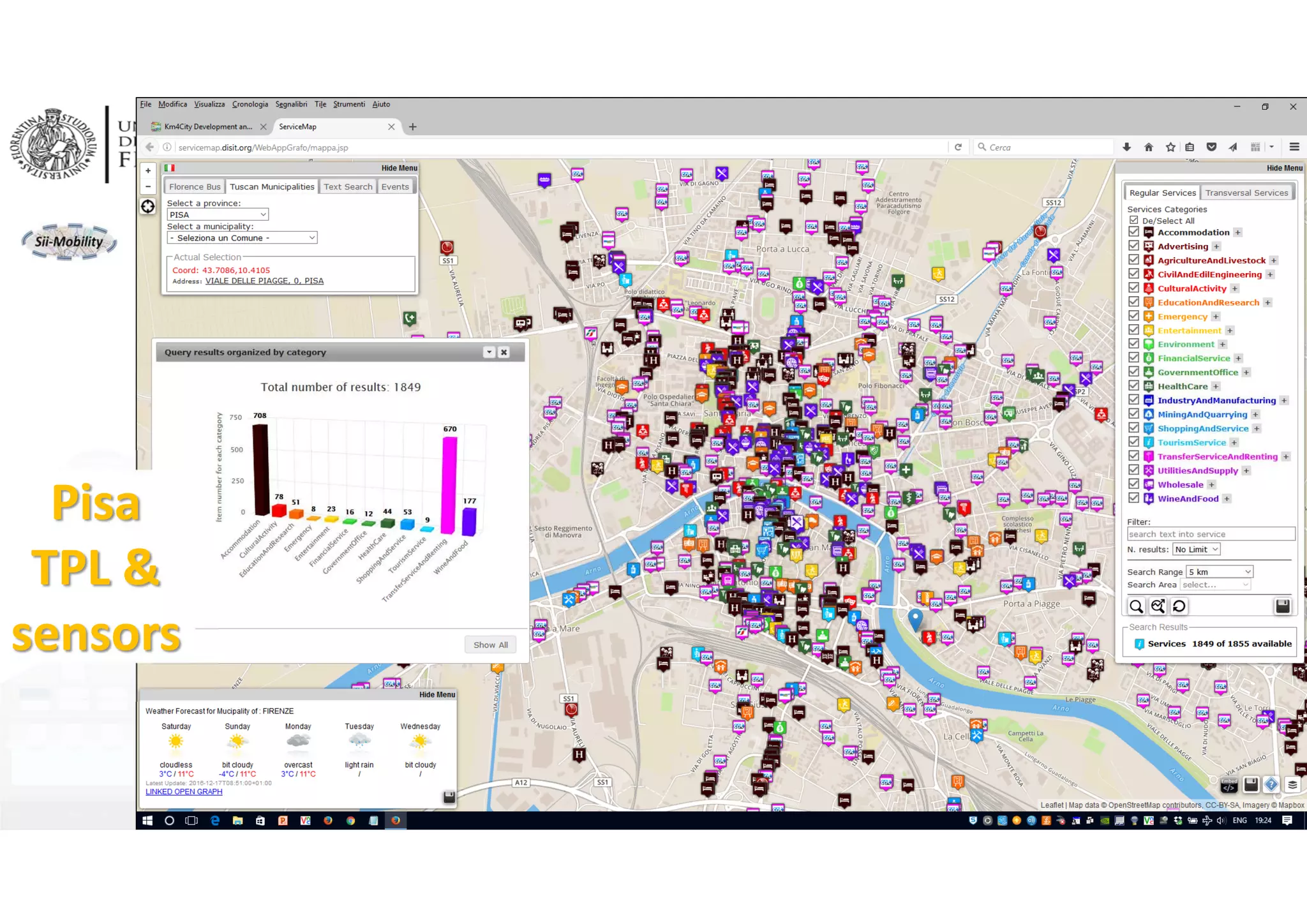The image size is (1307, 924).
Task: Switch to the Florence Bus tab
Action: [x=195, y=186]
